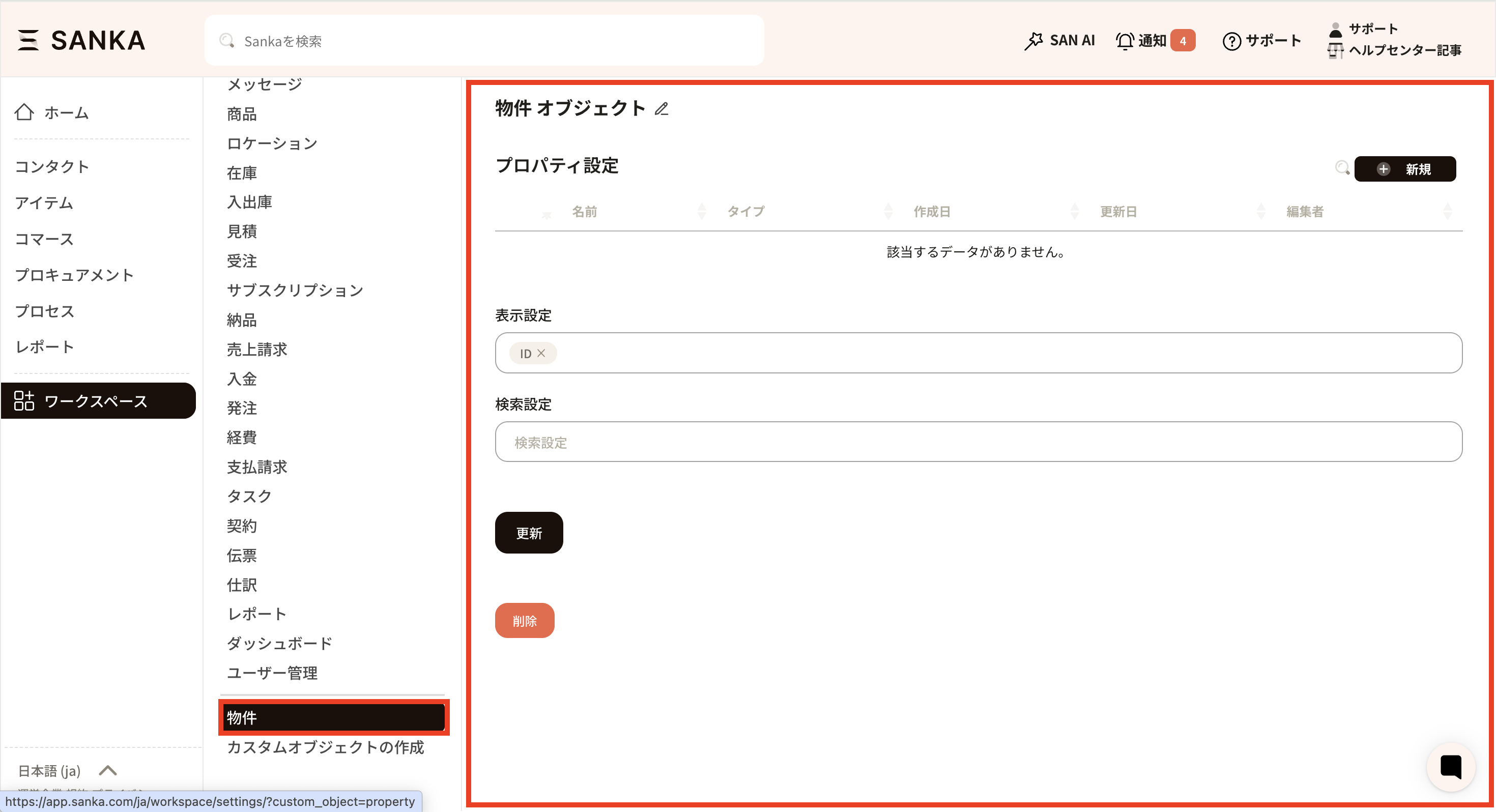This screenshot has height=812, width=1496.
Task: Remove the ID tag in 表示設定
Action: (x=541, y=353)
